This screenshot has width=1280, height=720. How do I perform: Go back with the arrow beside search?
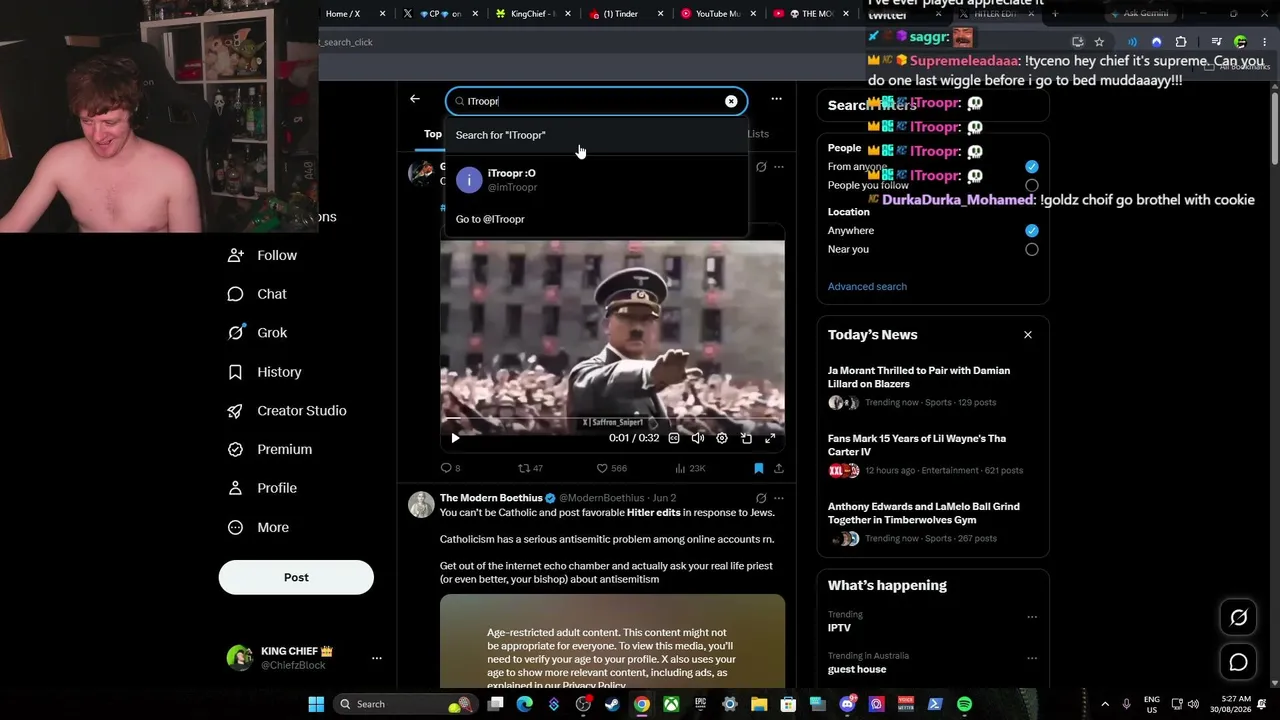tap(415, 99)
